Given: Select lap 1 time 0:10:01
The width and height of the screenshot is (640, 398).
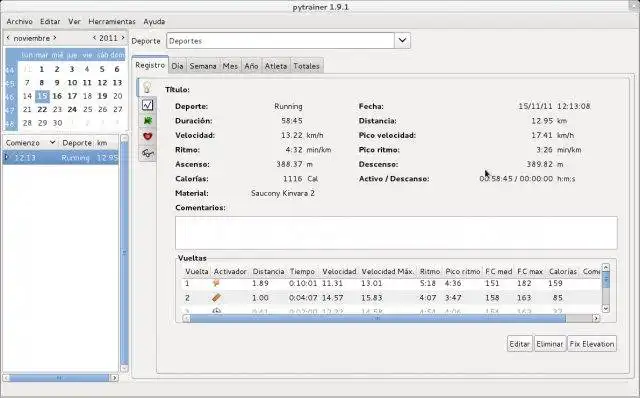Looking at the screenshot, I should tap(303, 283).
